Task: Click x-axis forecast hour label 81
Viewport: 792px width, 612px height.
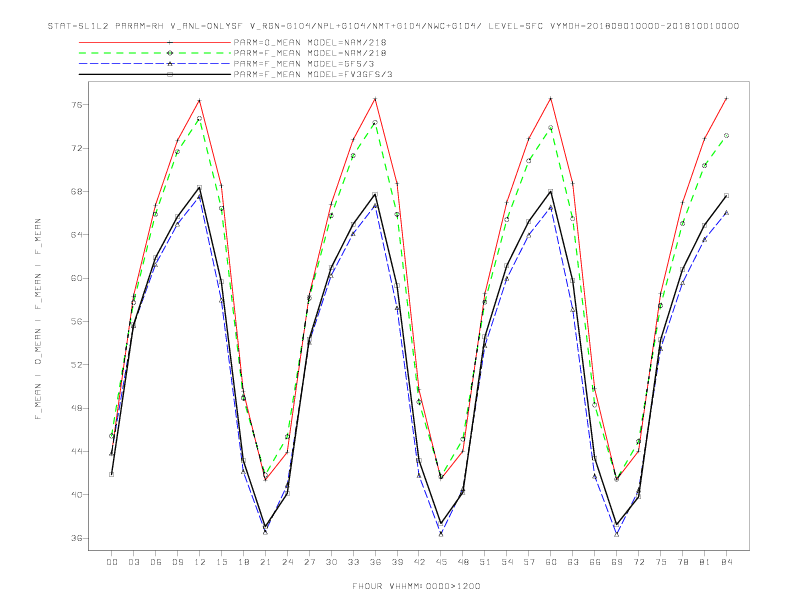Action: pos(705,562)
